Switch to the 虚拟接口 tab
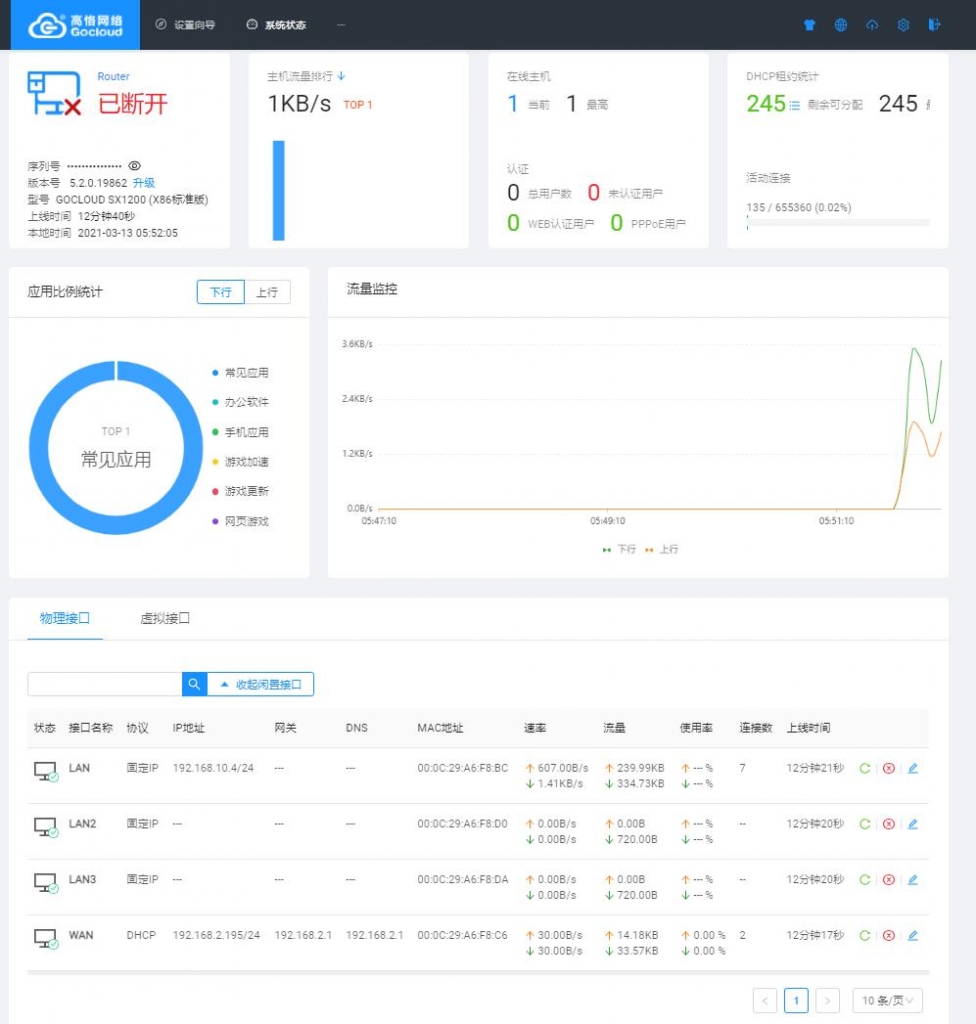 coord(165,618)
